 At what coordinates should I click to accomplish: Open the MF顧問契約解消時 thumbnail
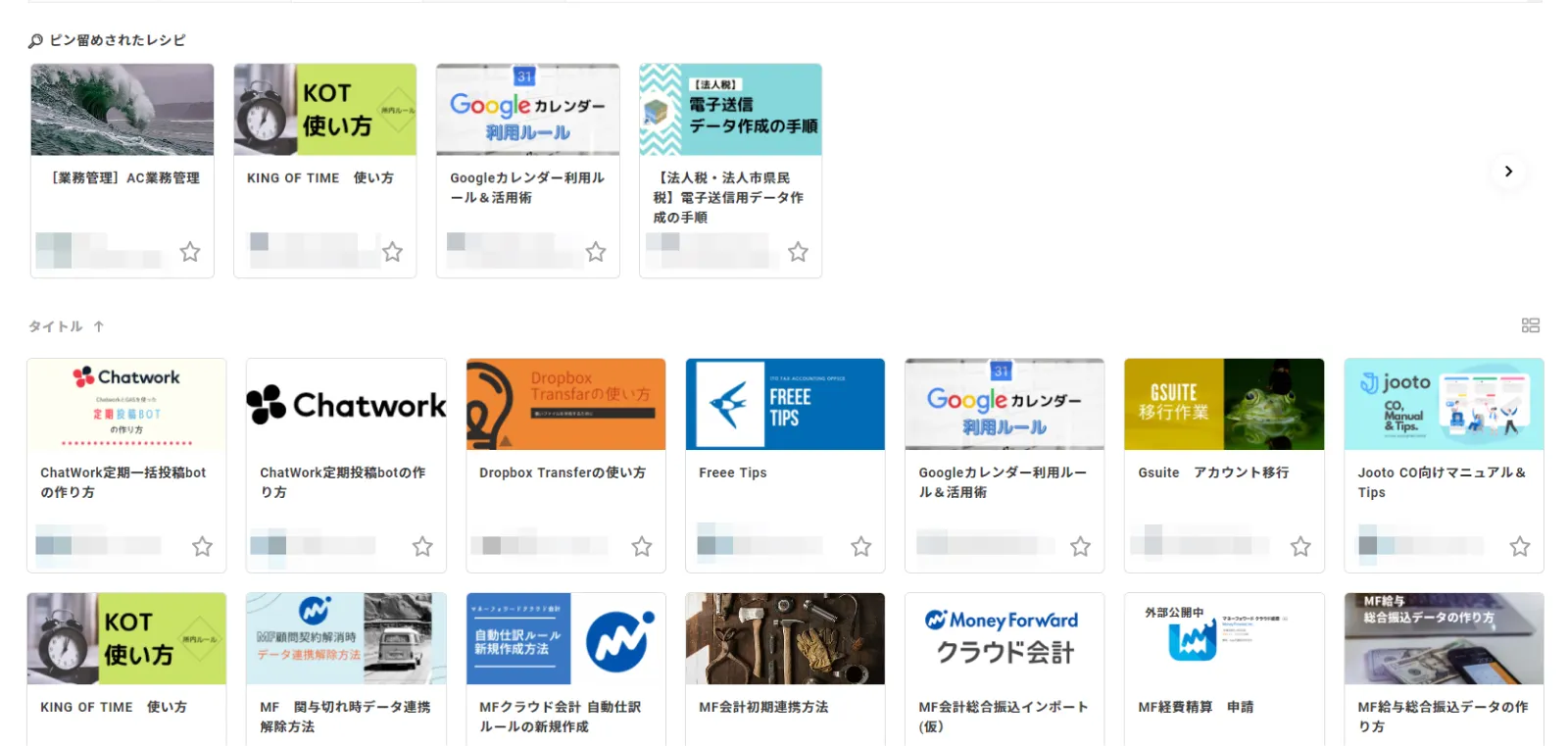click(x=346, y=638)
